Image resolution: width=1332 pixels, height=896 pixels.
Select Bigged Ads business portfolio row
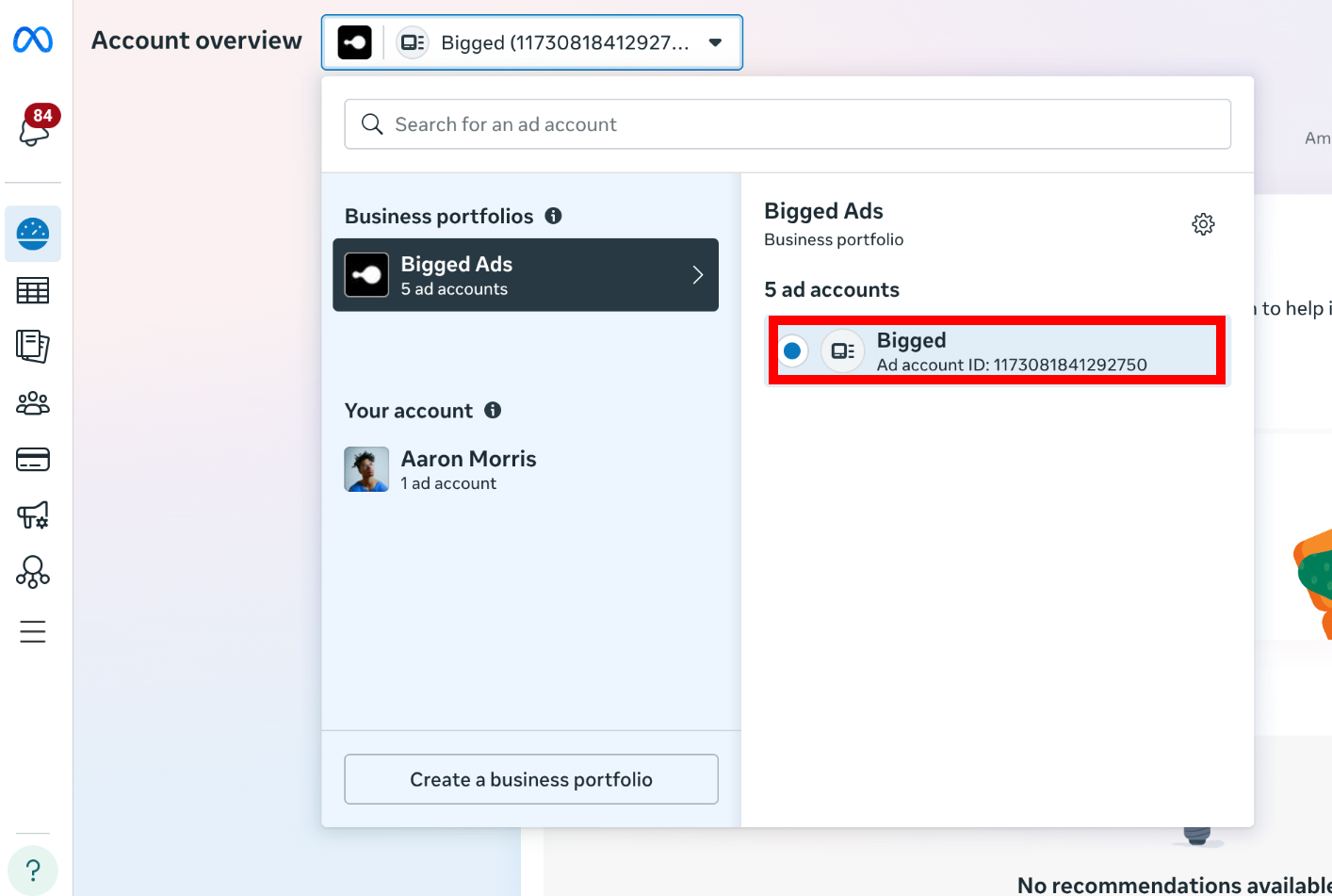coord(526,275)
